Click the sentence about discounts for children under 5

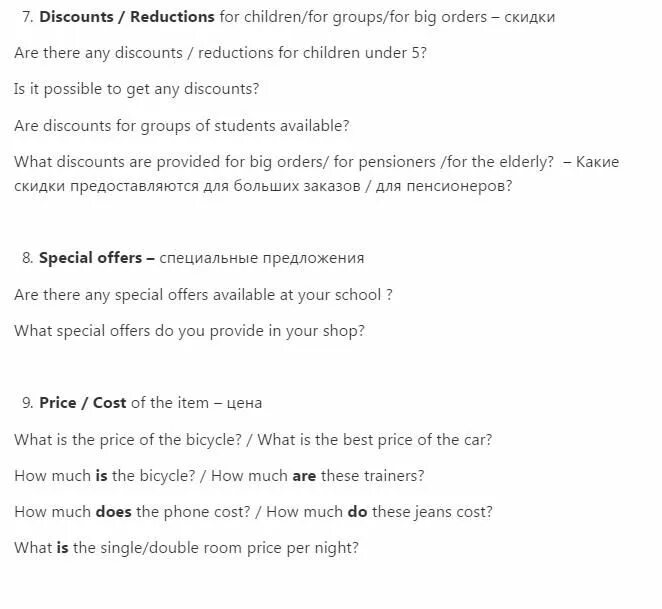pos(220,53)
